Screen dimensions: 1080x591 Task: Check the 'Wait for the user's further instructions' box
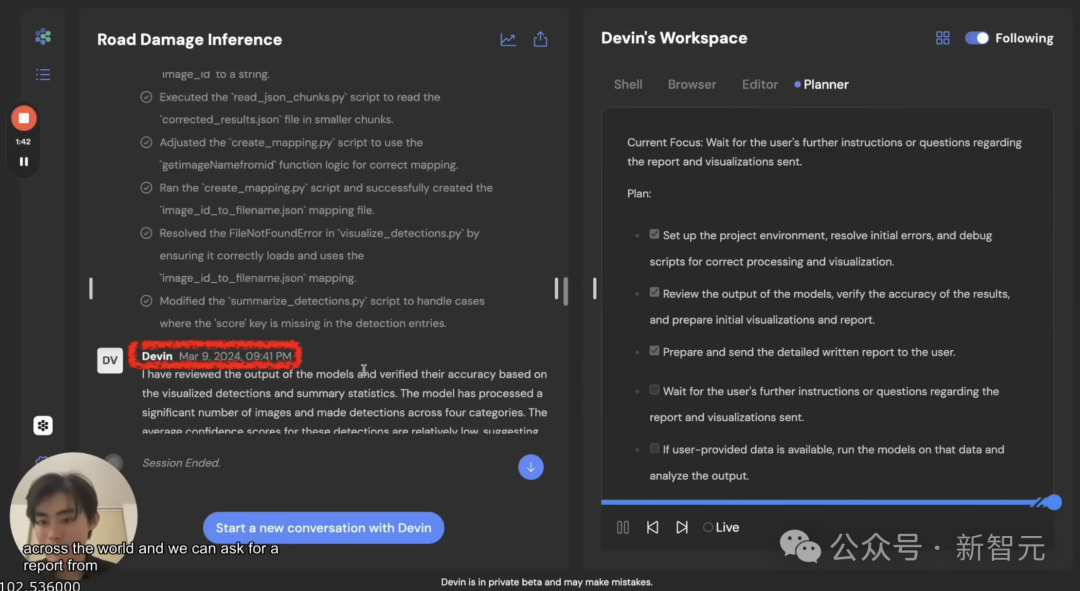click(654, 390)
